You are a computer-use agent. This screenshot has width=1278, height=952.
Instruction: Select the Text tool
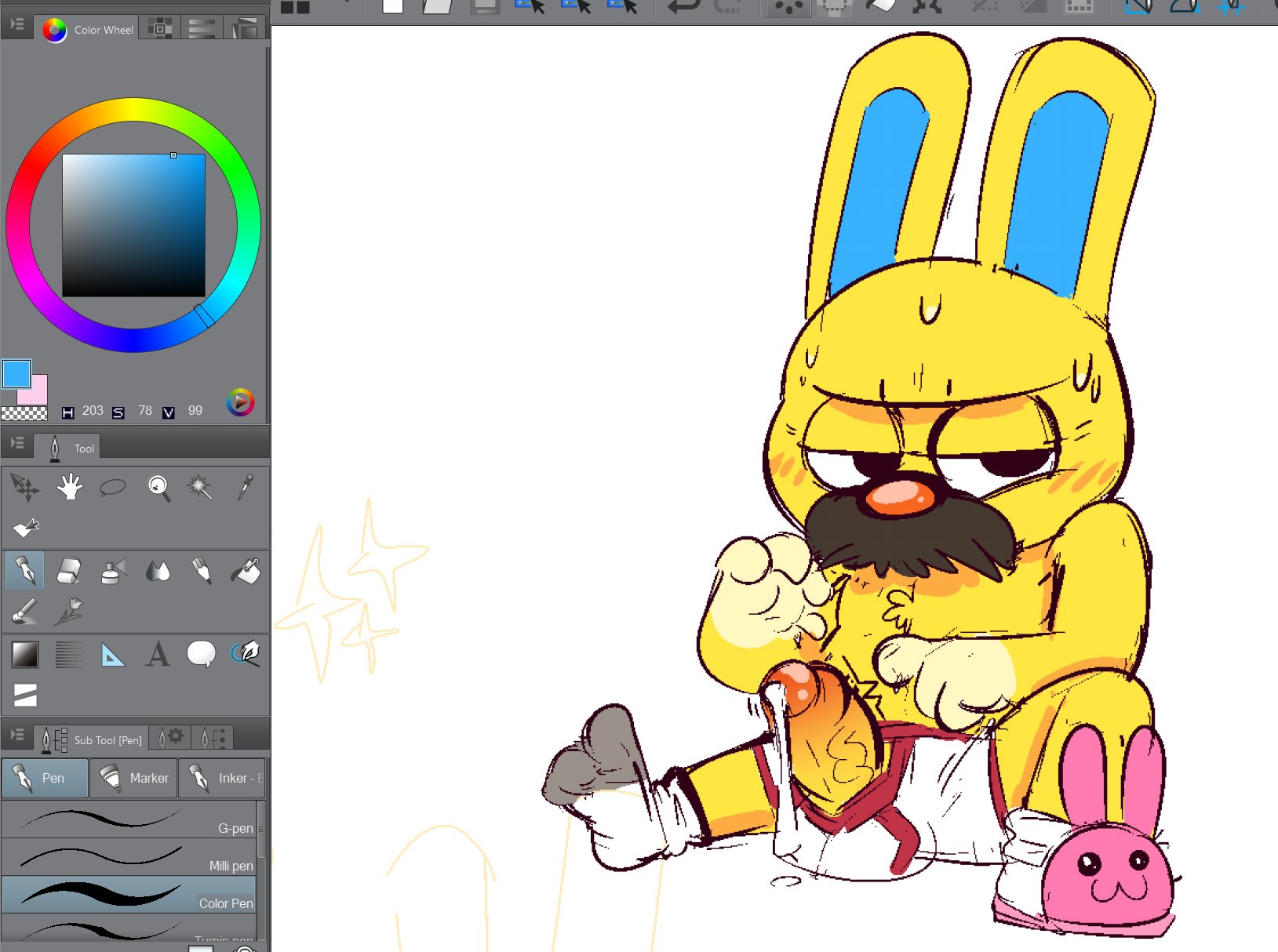click(x=158, y=654)
